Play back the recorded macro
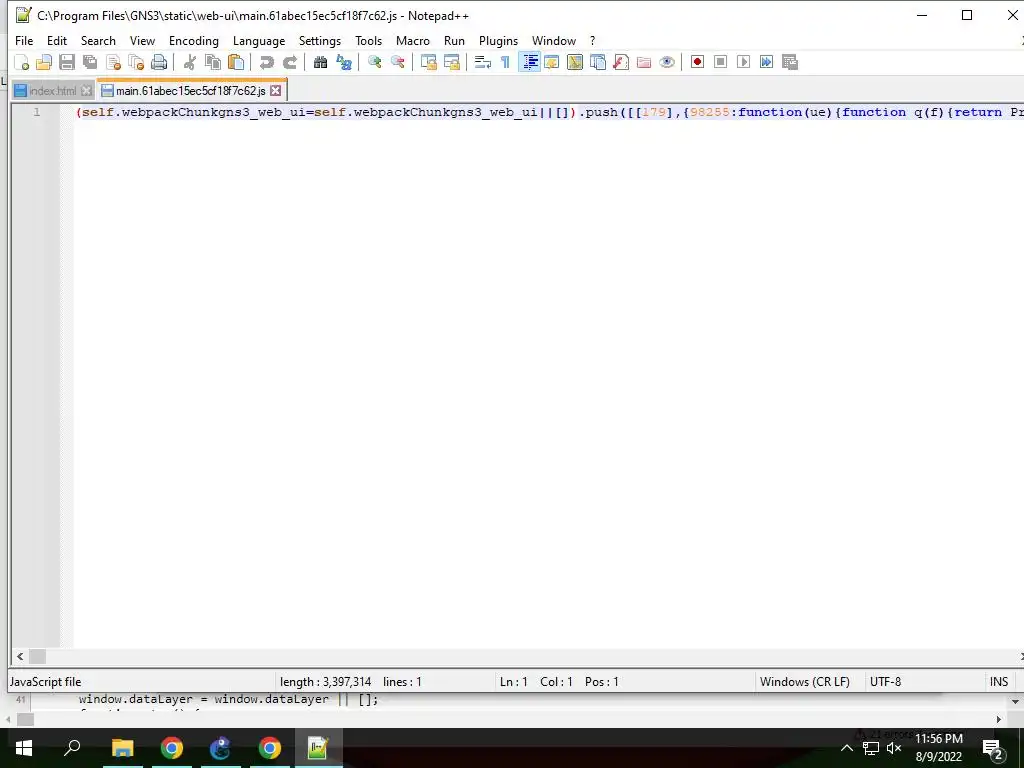This screenshot has width=1024, height=768. (743, 62)
